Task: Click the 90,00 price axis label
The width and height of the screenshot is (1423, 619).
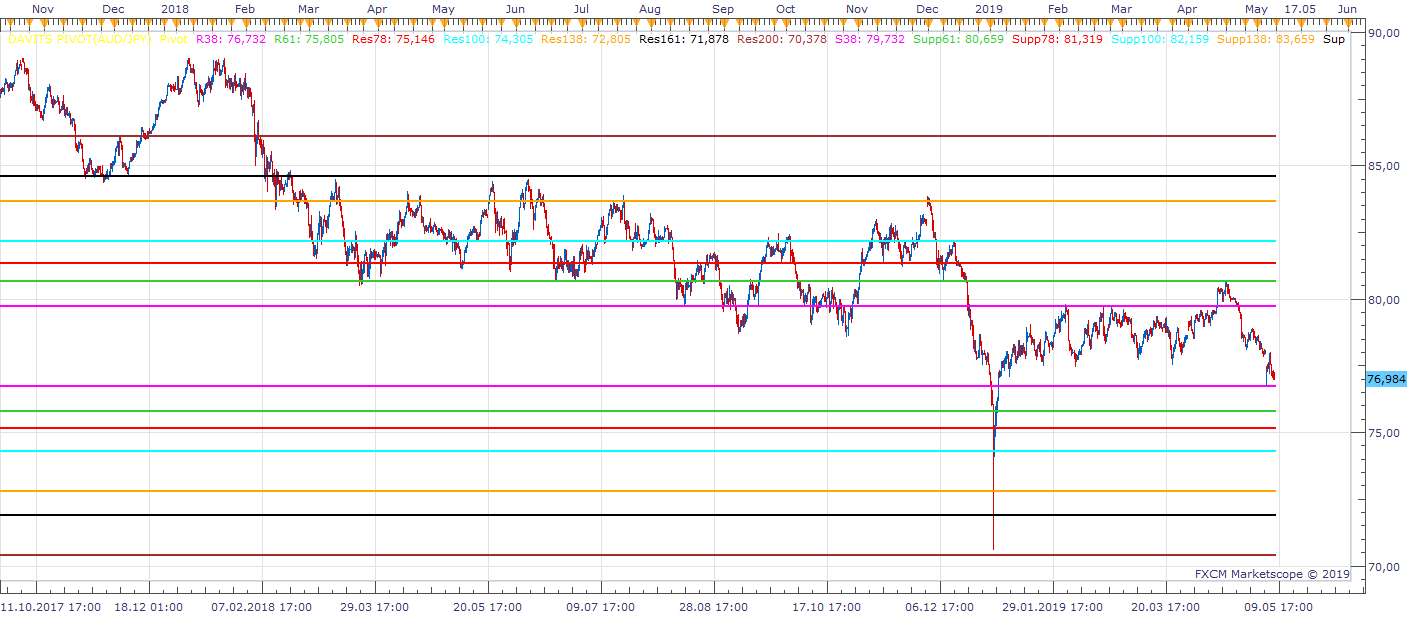Action: click(1384, 33)
